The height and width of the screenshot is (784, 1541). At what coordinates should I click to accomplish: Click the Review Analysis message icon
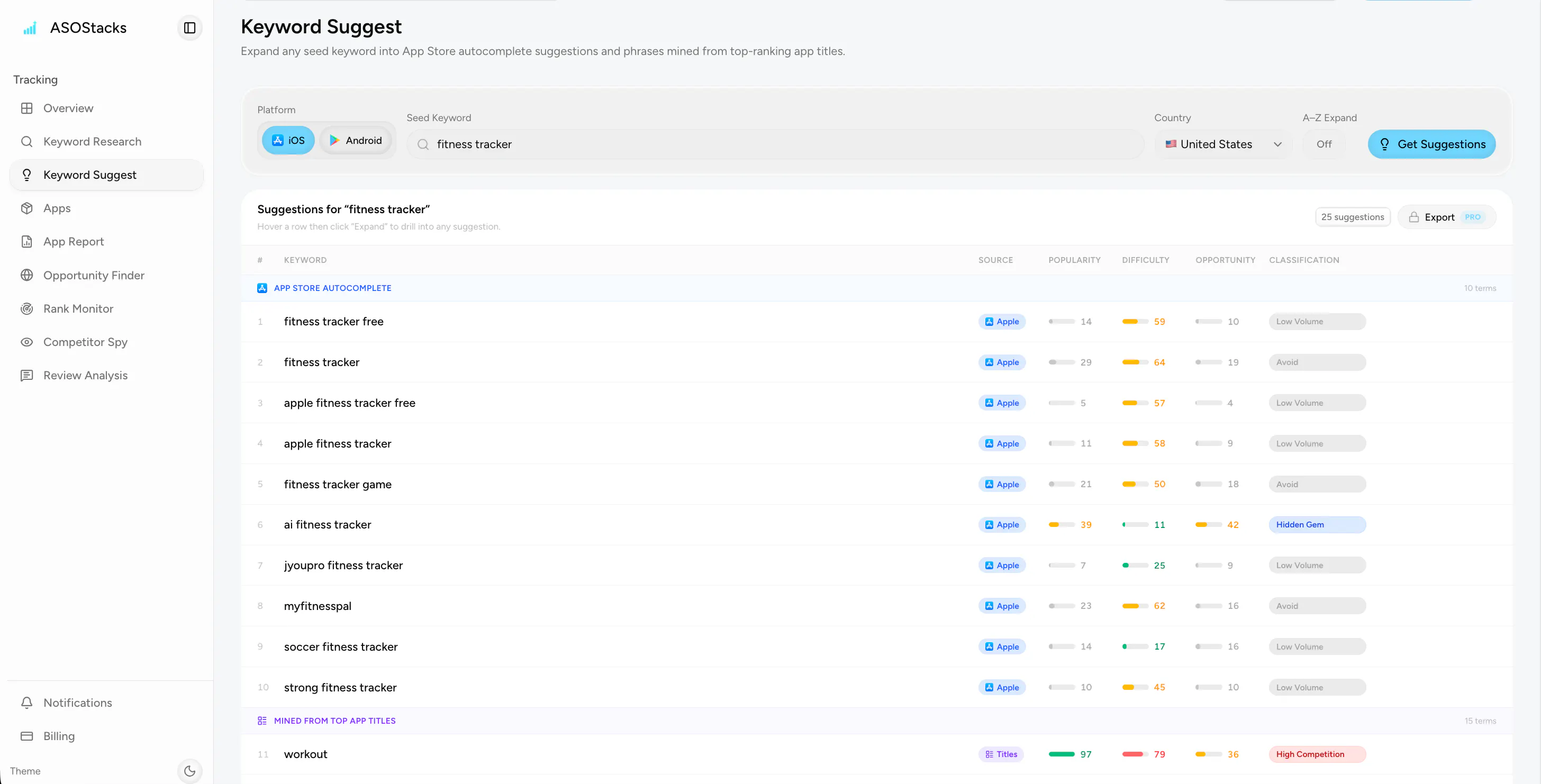click(x=27, y=376)
